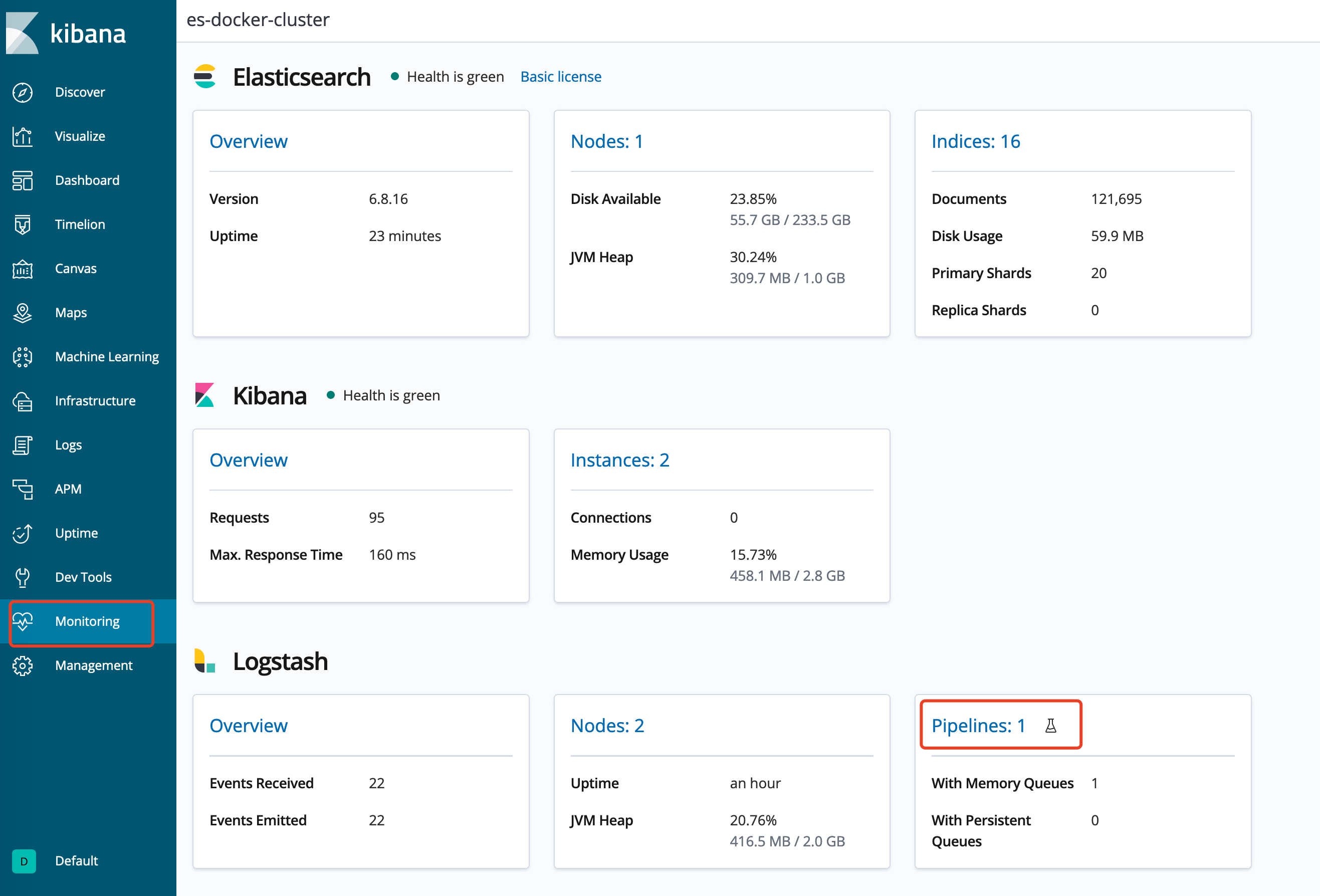Click the Logs document icon
The width and height of the screenshot is (1320, 896).
pos(23,445)
